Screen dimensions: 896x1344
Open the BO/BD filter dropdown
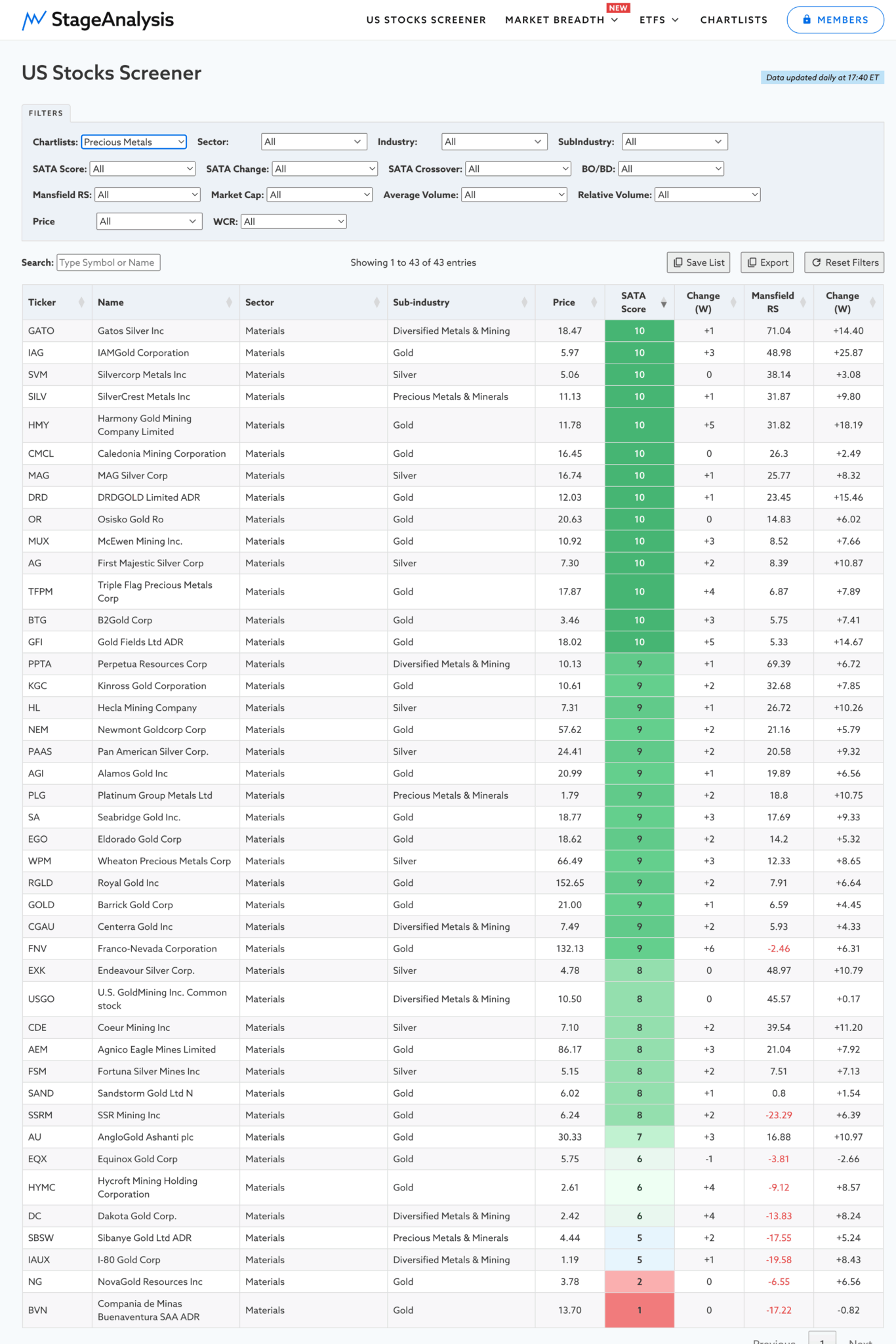(x=671, y=169)
